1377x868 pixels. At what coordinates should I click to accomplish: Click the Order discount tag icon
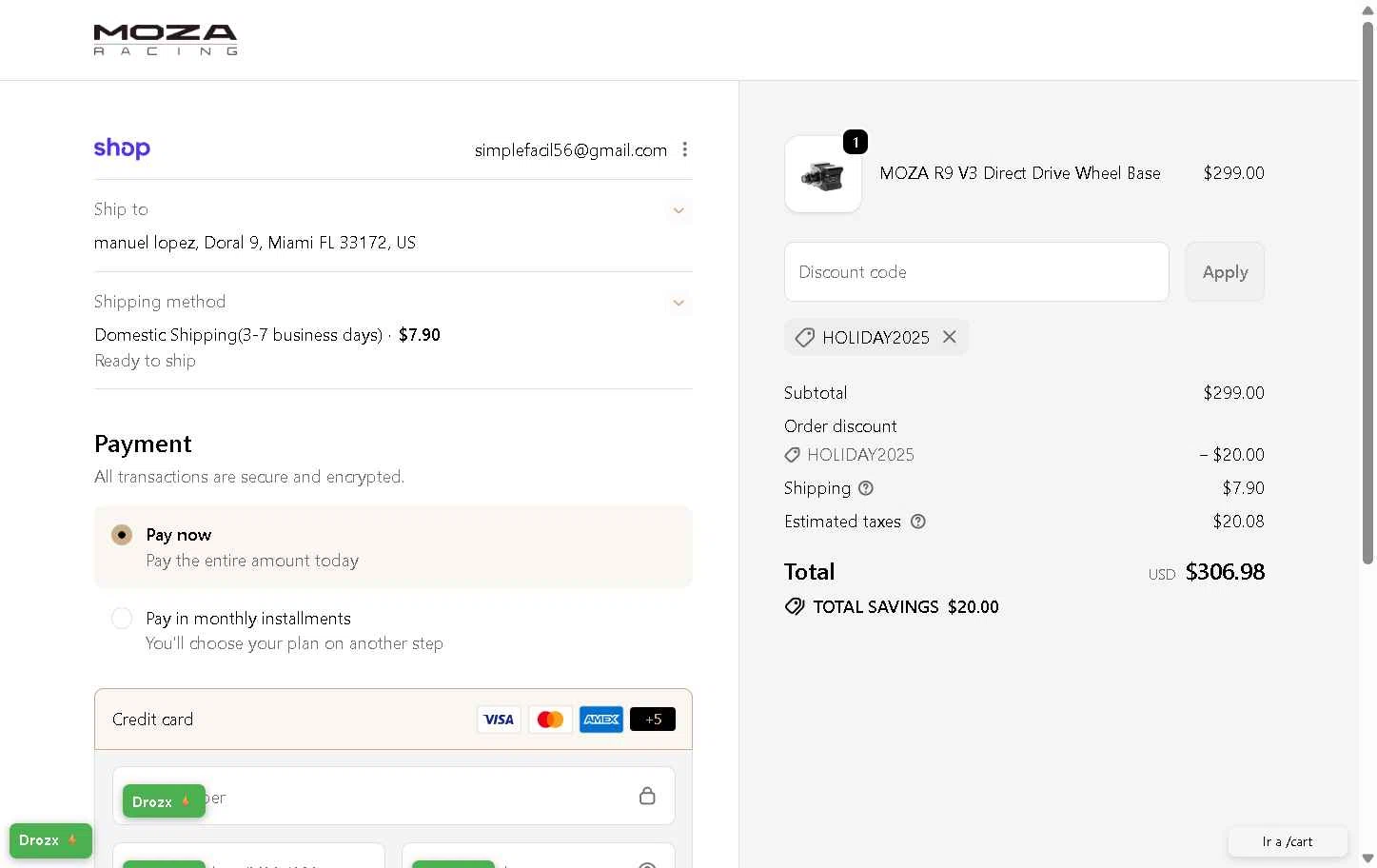pos(792,456)
